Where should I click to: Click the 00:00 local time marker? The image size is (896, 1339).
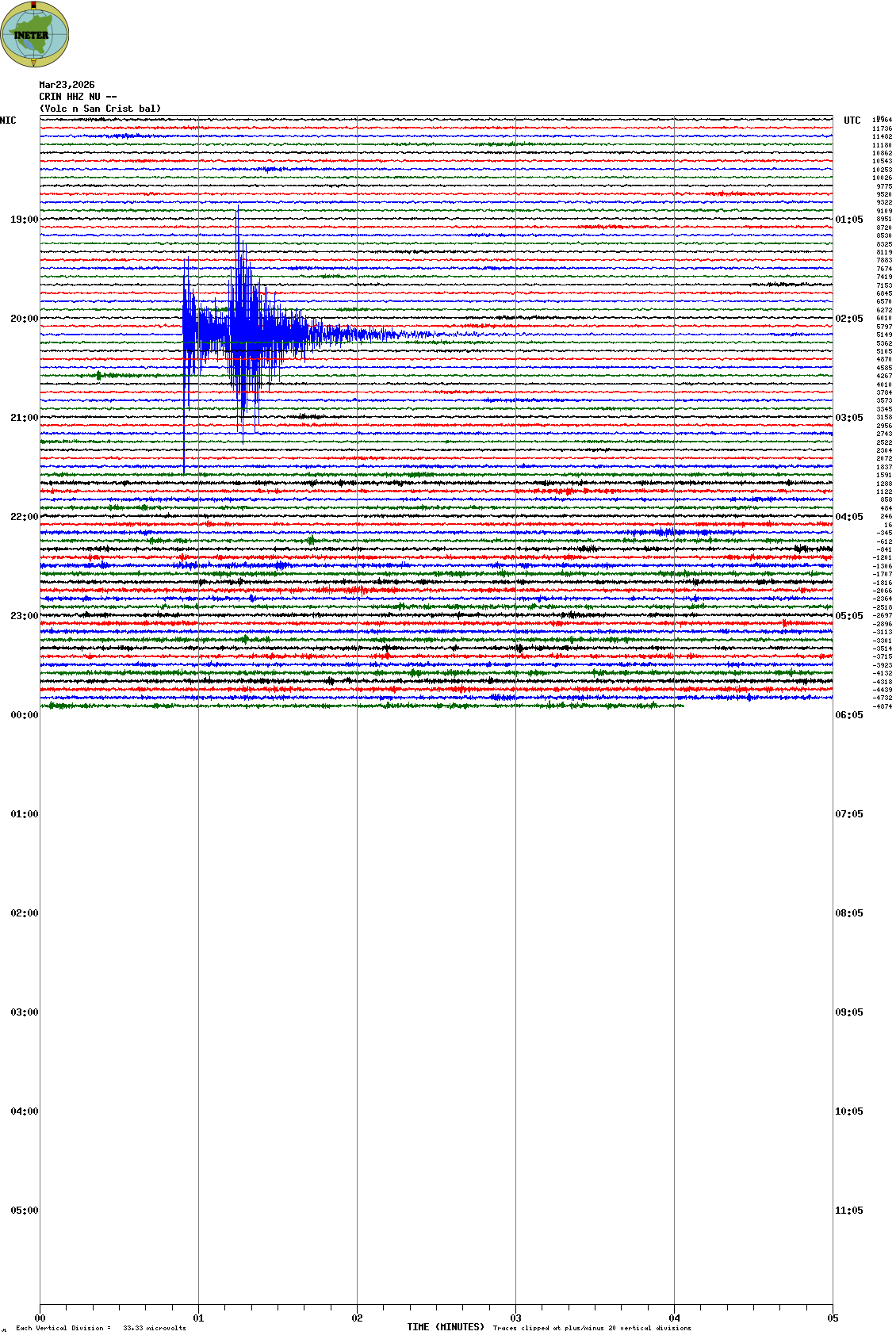[24, 715]
